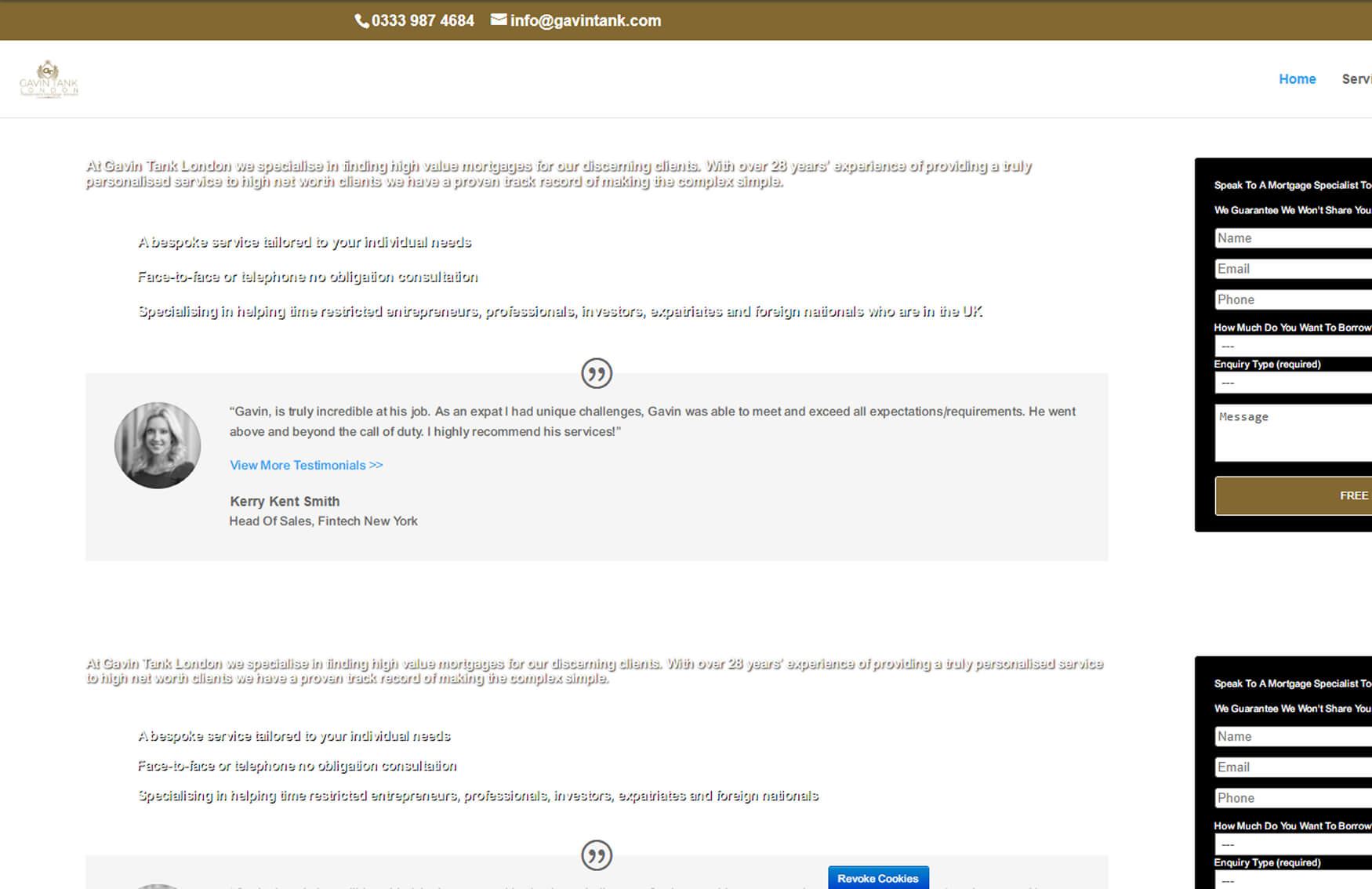This screenshot has height=889, width=1372.
Task: Click the Message text area in the upper form
Action: click(x=1294, y=433)
